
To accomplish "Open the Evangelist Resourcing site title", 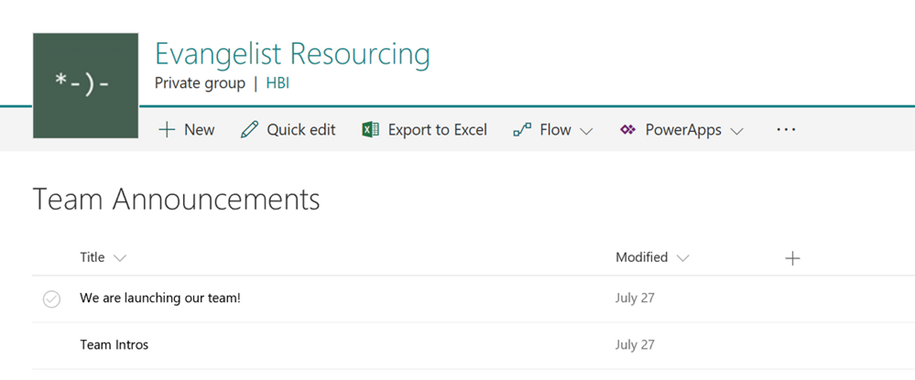I will (x=292, y=53).
